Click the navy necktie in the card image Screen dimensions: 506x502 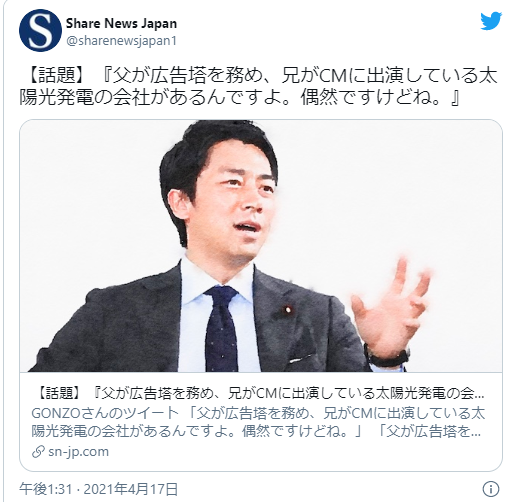[x=221, y=328]
